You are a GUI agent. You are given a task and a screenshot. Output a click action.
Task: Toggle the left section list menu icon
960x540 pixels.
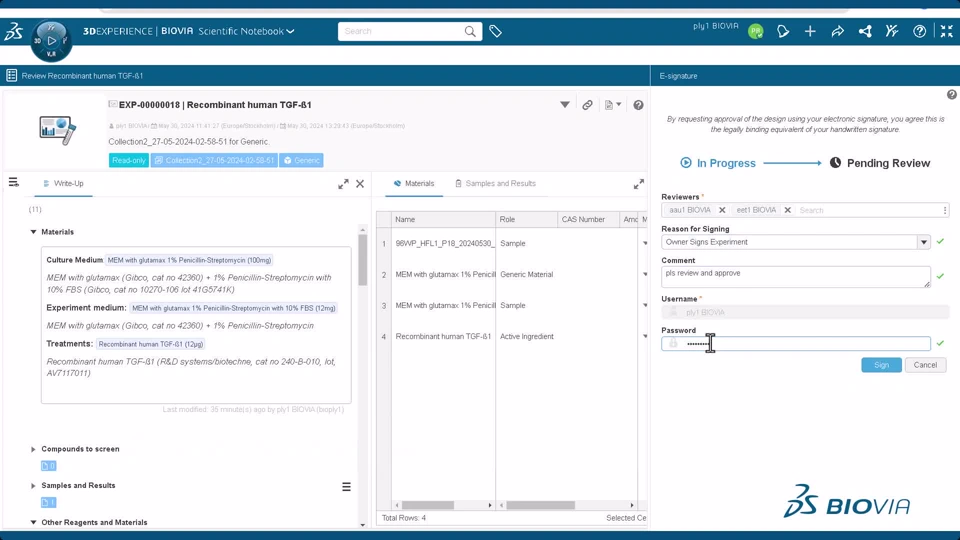coord(13,182)
